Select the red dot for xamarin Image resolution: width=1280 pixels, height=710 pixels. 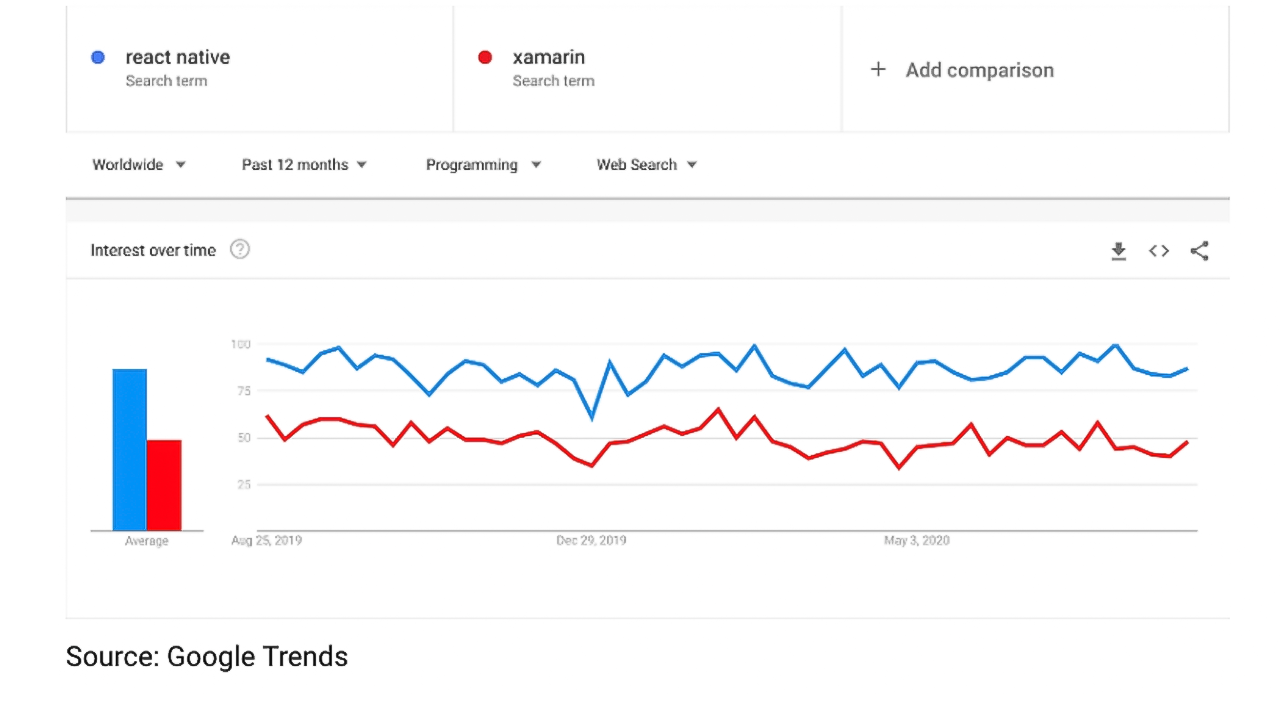(484, 57)
